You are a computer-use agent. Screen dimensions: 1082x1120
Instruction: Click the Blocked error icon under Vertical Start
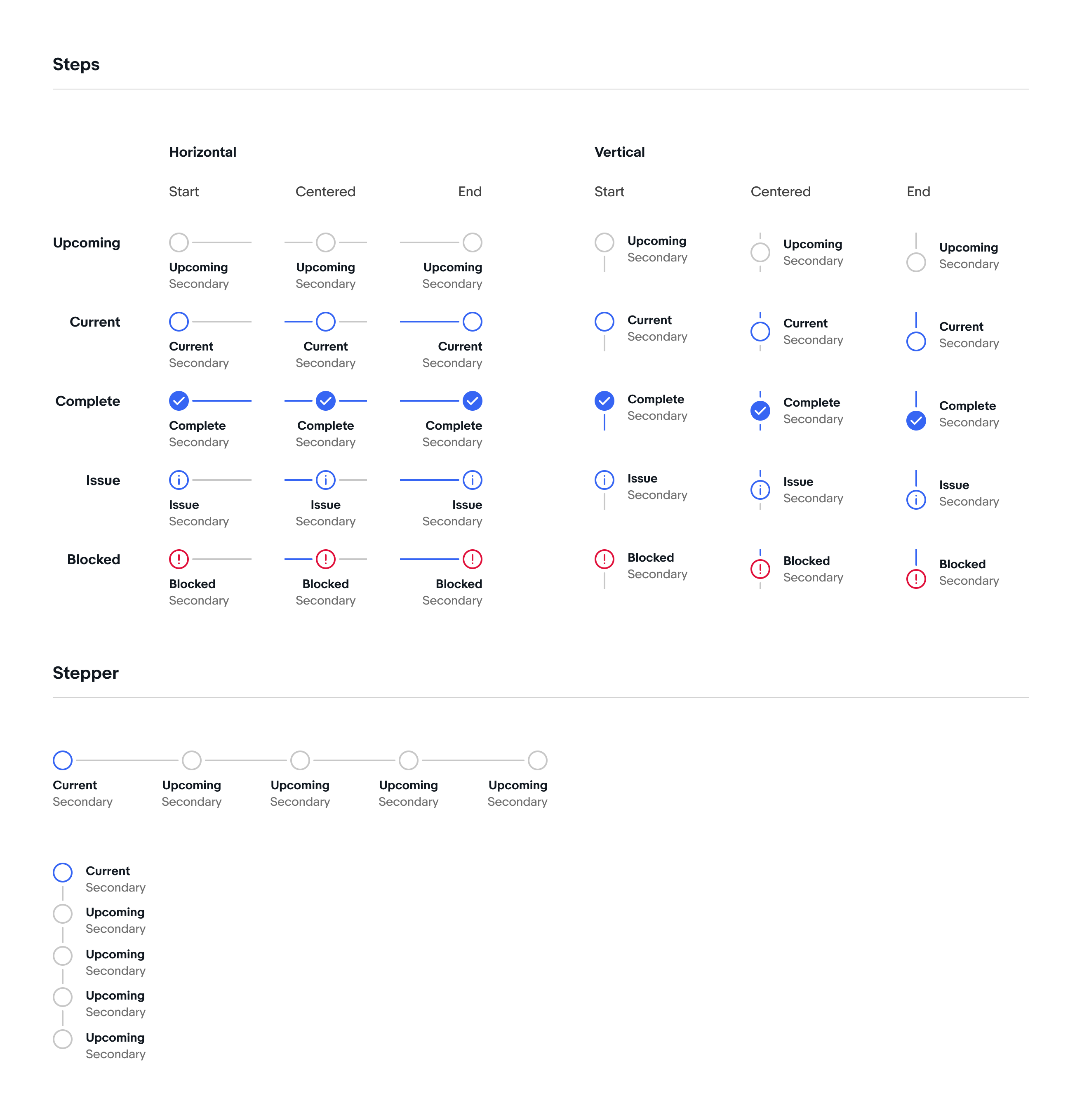[x=604, y=560]
